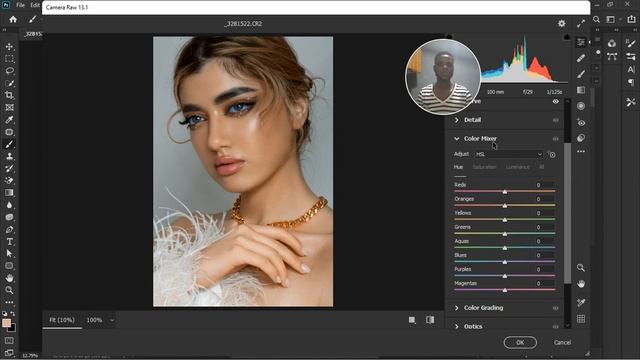Click Photoshop Home icon
The image size is (640, 360).
coord(13,19)
